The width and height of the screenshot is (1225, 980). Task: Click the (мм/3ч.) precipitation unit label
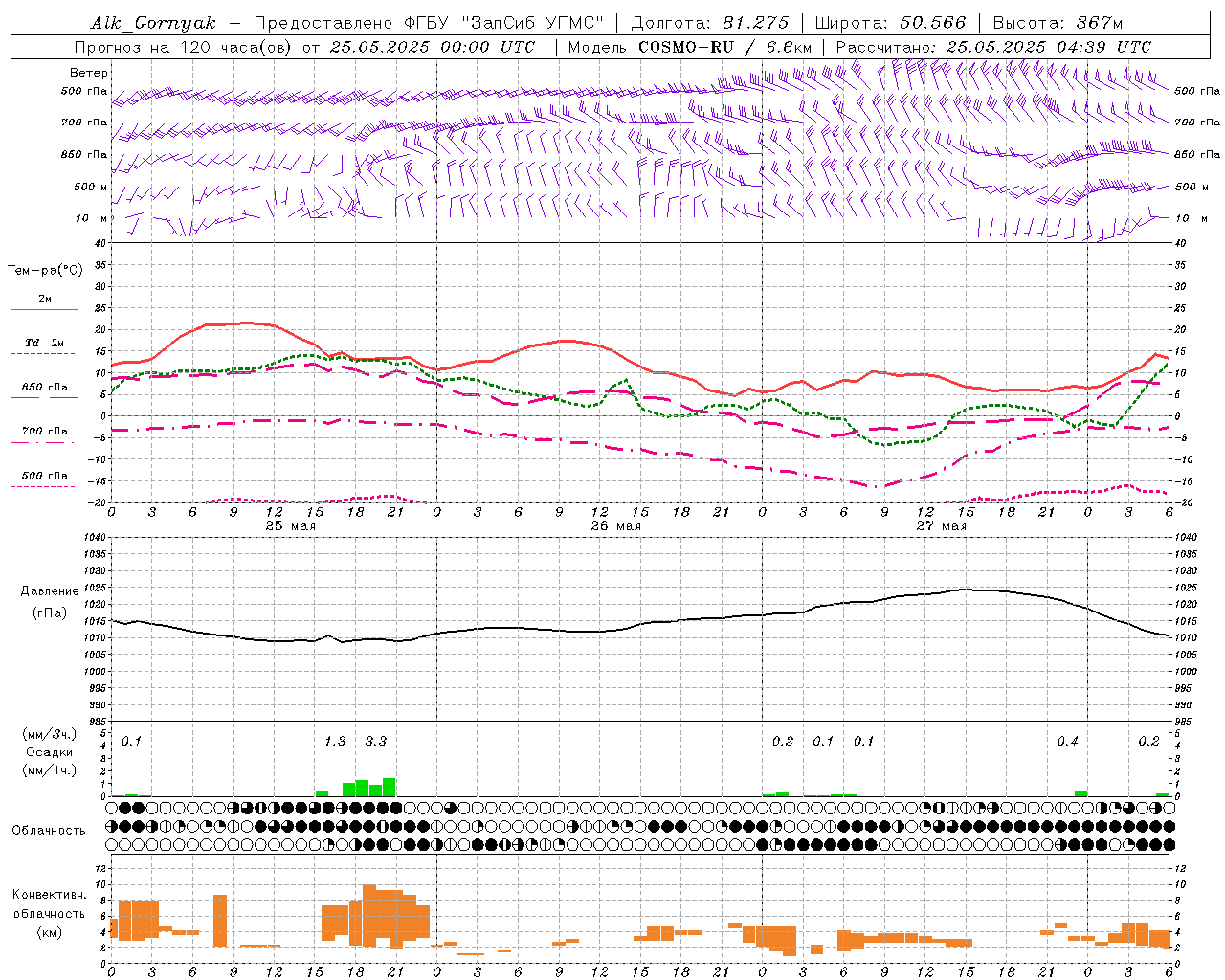(49, 735)
